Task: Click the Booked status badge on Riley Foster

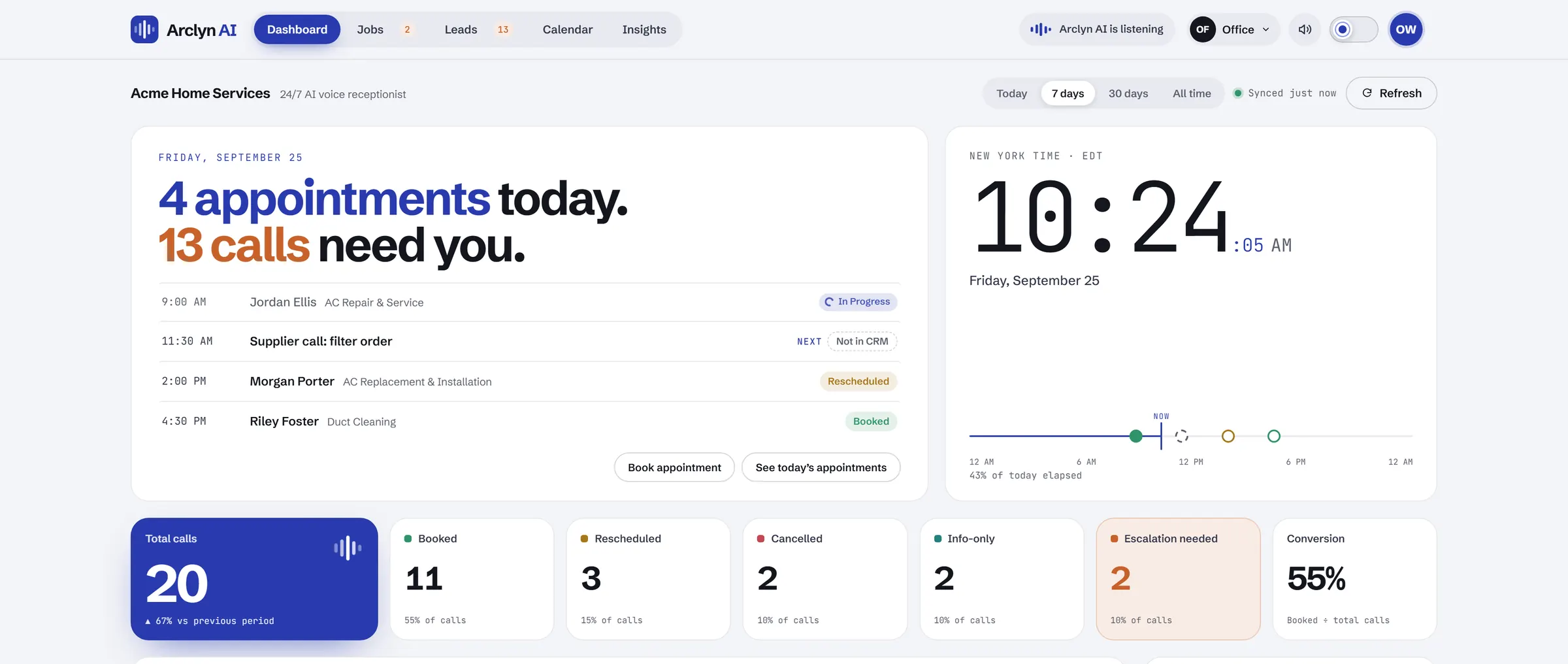Action: tap(871, 421)
